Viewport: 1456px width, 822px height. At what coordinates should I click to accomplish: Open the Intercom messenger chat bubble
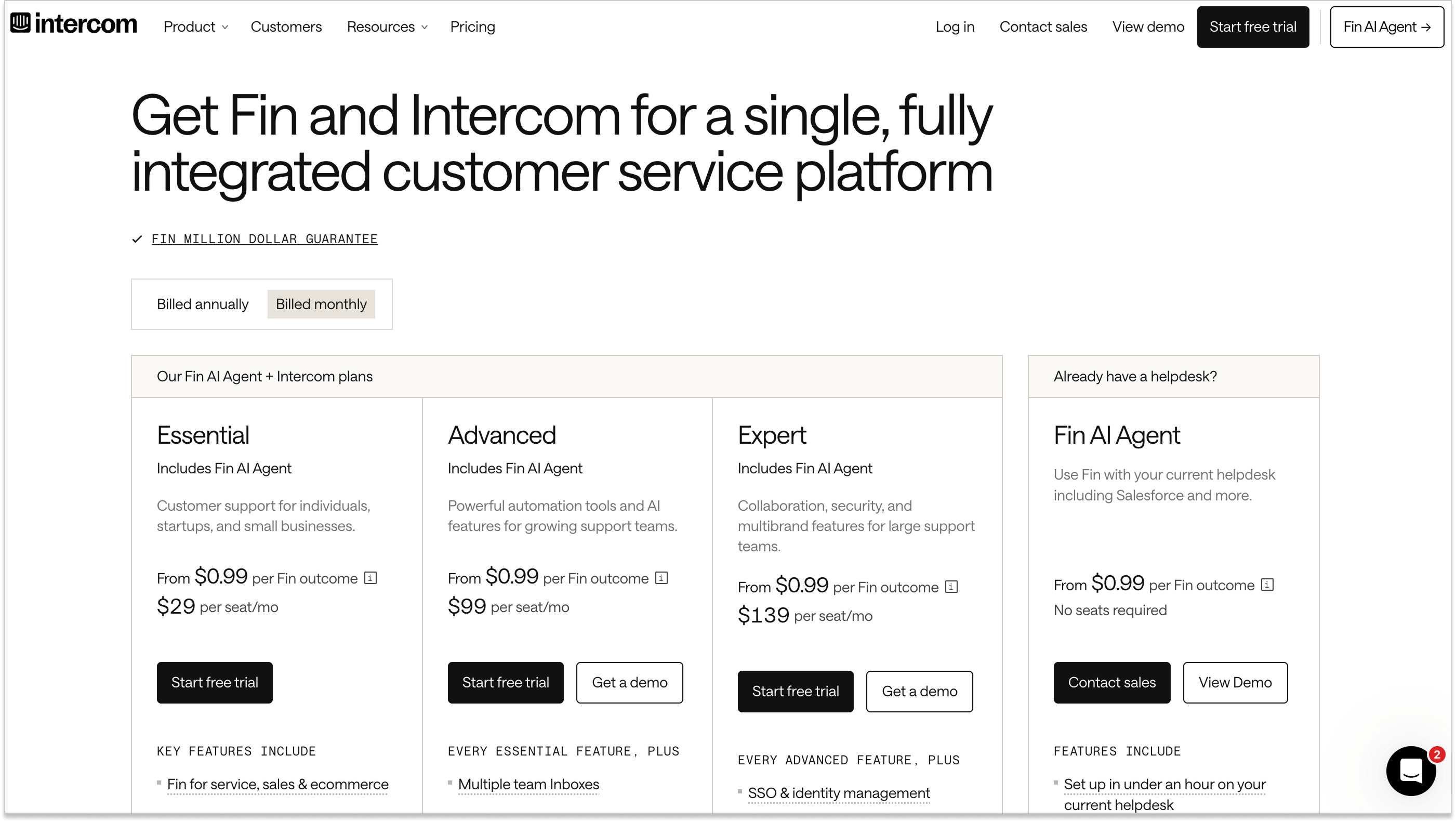point(1411,771)
